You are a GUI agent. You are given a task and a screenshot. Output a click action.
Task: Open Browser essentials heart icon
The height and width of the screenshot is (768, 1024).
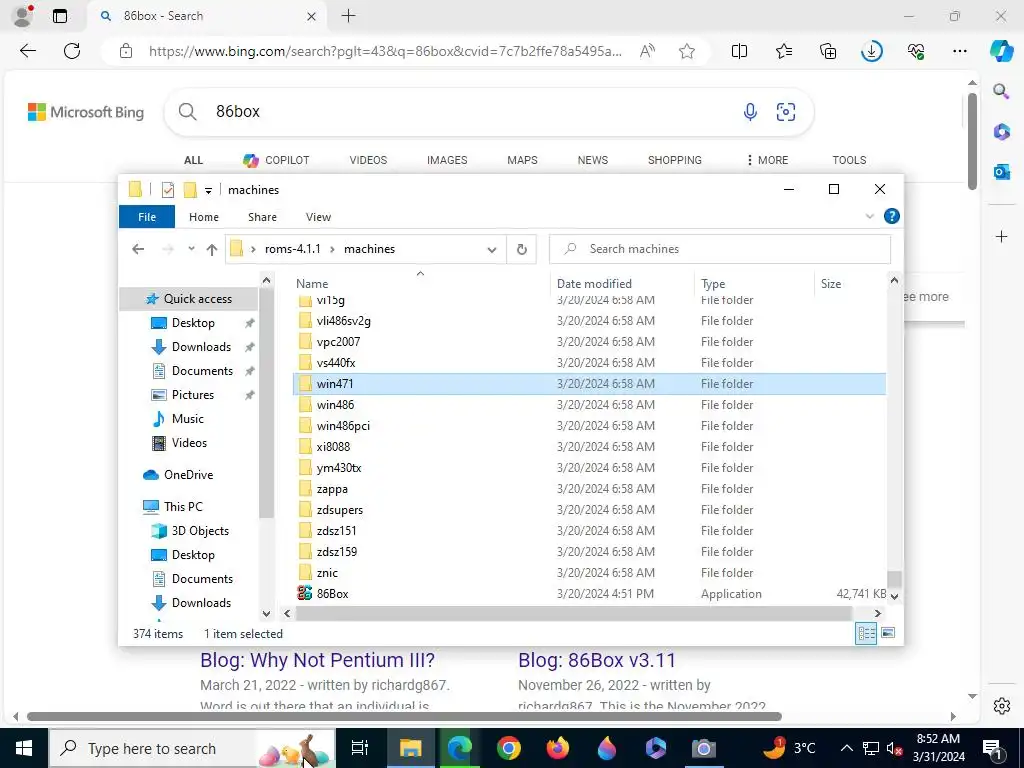click(x=916, y=51)
